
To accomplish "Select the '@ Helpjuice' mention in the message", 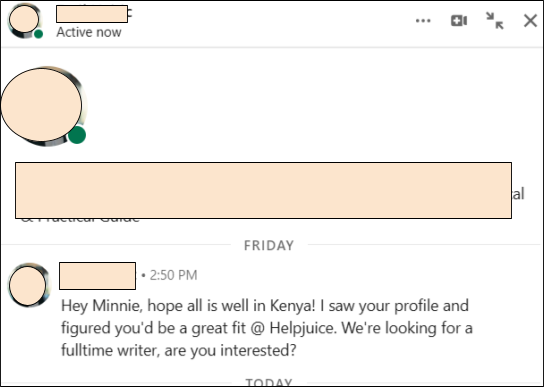I will pos(293,328).
